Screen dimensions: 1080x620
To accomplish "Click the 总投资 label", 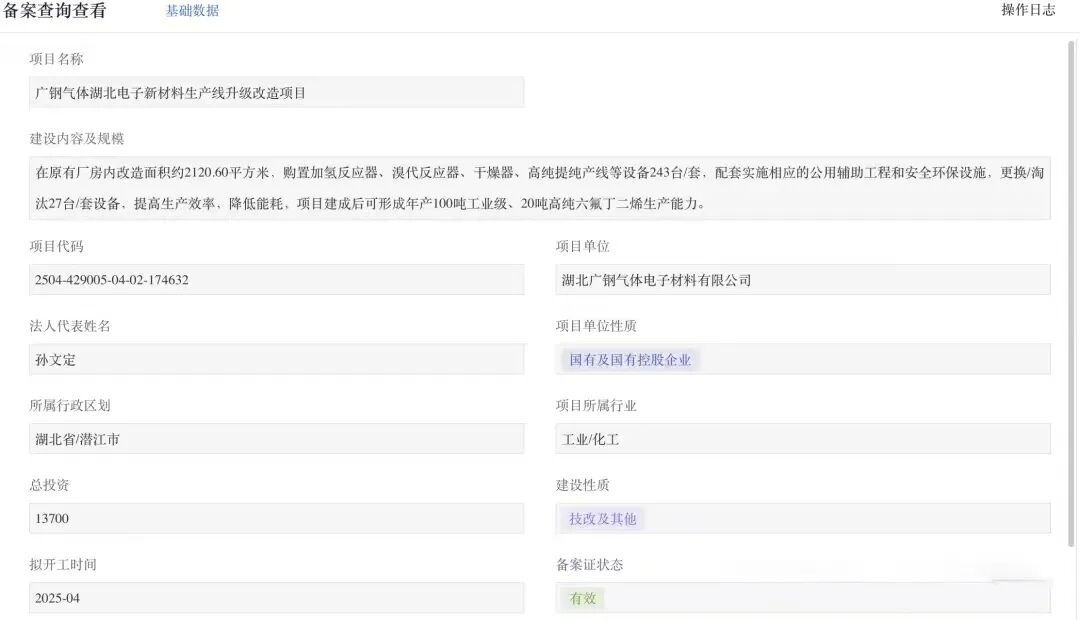I will (x=50, y=485).
